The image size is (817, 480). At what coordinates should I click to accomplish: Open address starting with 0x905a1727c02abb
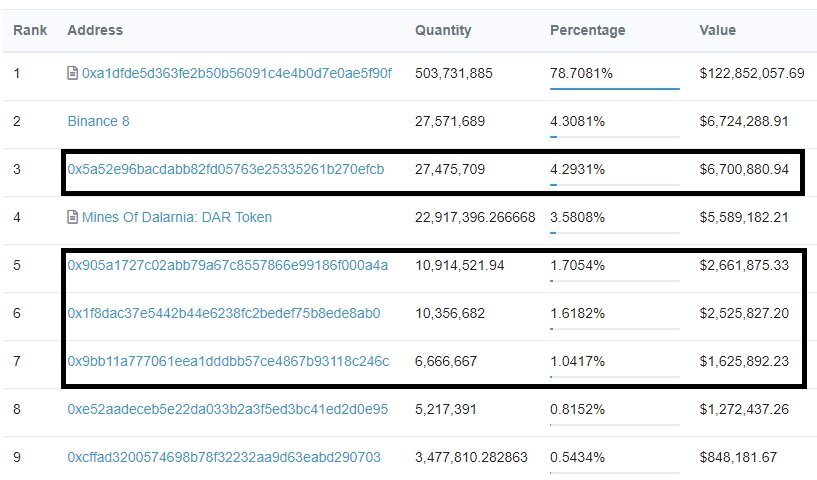227,265
